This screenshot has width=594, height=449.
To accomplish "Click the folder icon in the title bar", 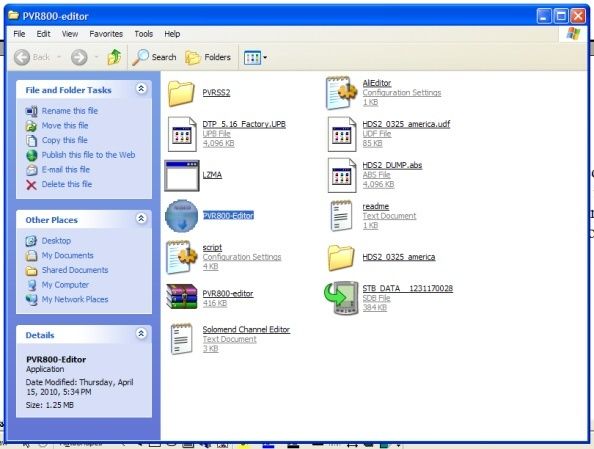I will pos(13,16).
